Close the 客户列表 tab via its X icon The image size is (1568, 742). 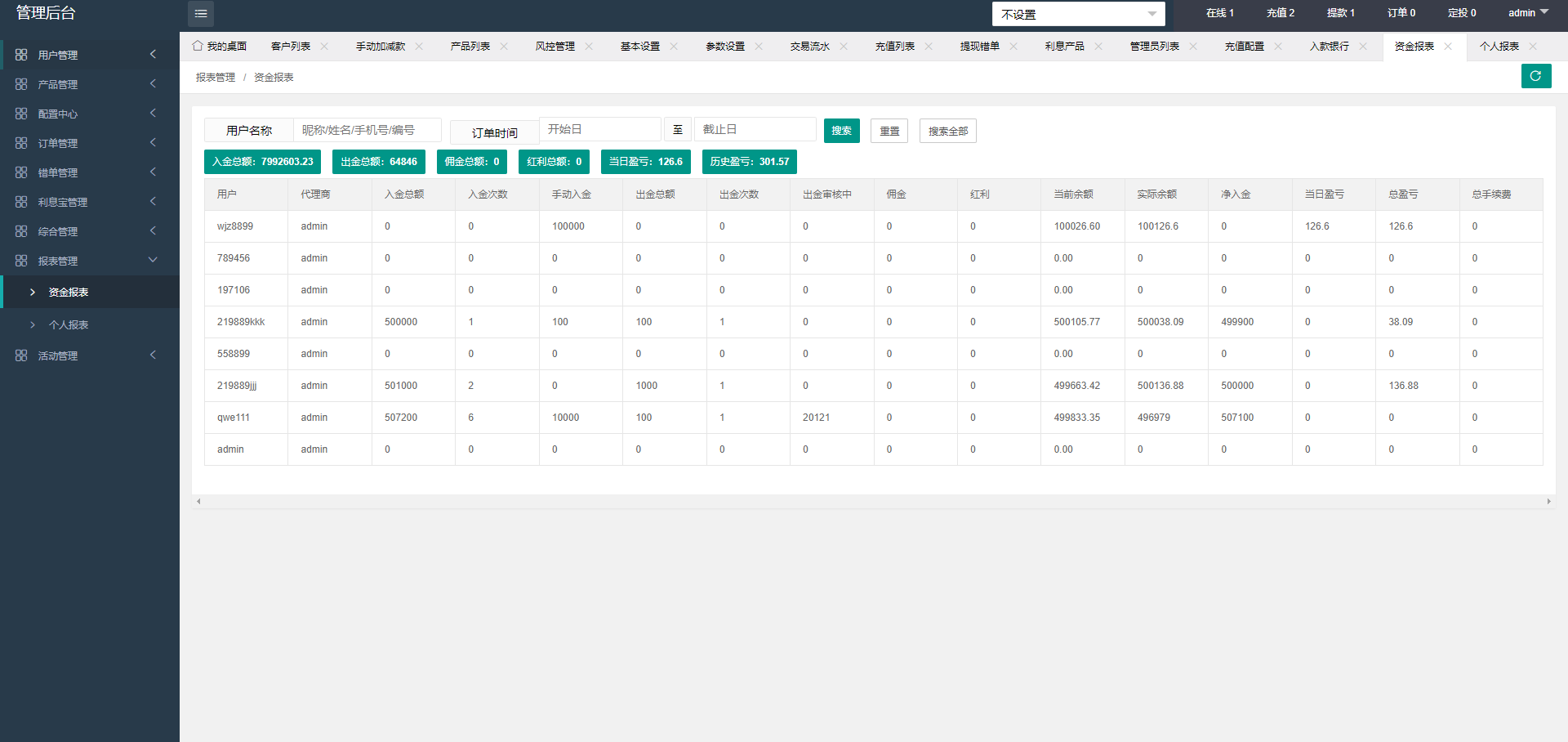pyautogui.click(x=324, y=47)
